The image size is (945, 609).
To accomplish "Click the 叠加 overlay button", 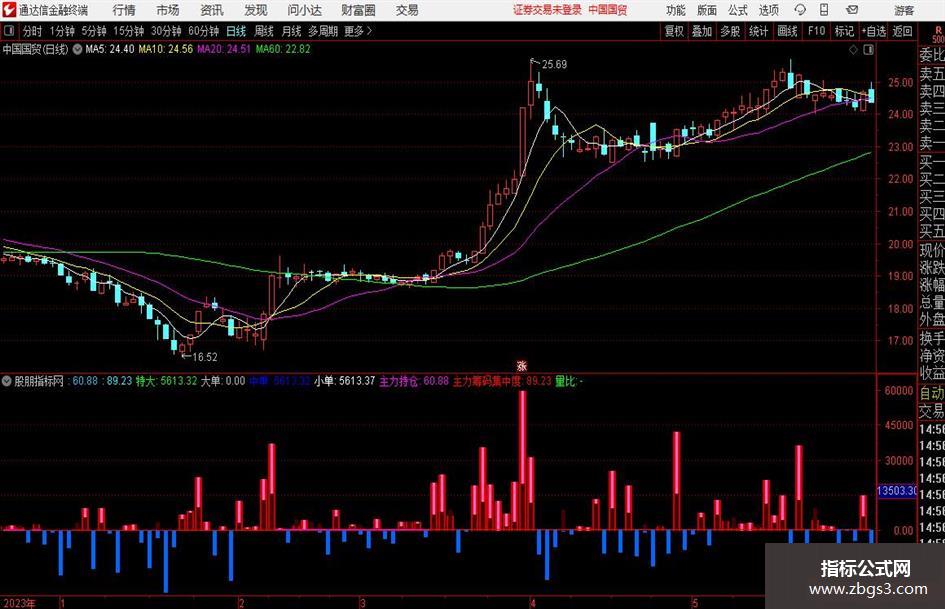I will (702, 31).
